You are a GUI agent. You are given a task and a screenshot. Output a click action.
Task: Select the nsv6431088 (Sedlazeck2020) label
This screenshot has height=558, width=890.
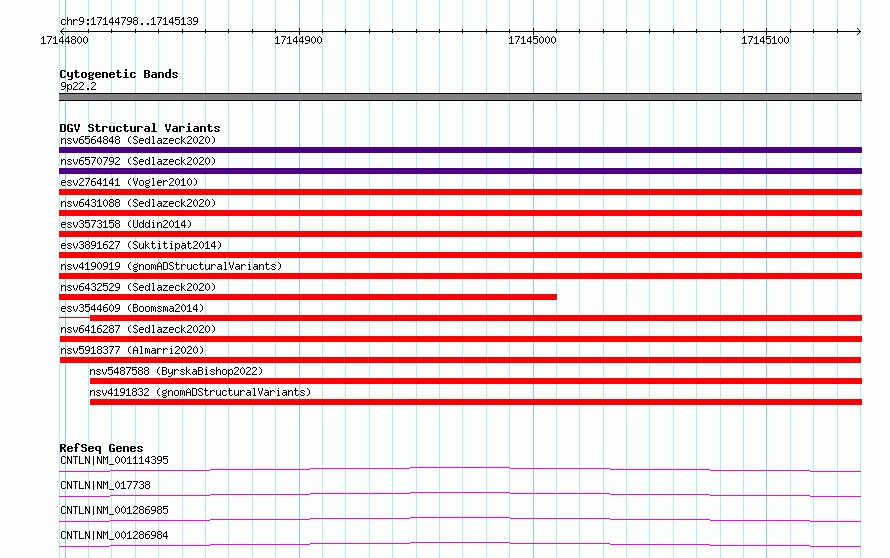pos(138,203)
